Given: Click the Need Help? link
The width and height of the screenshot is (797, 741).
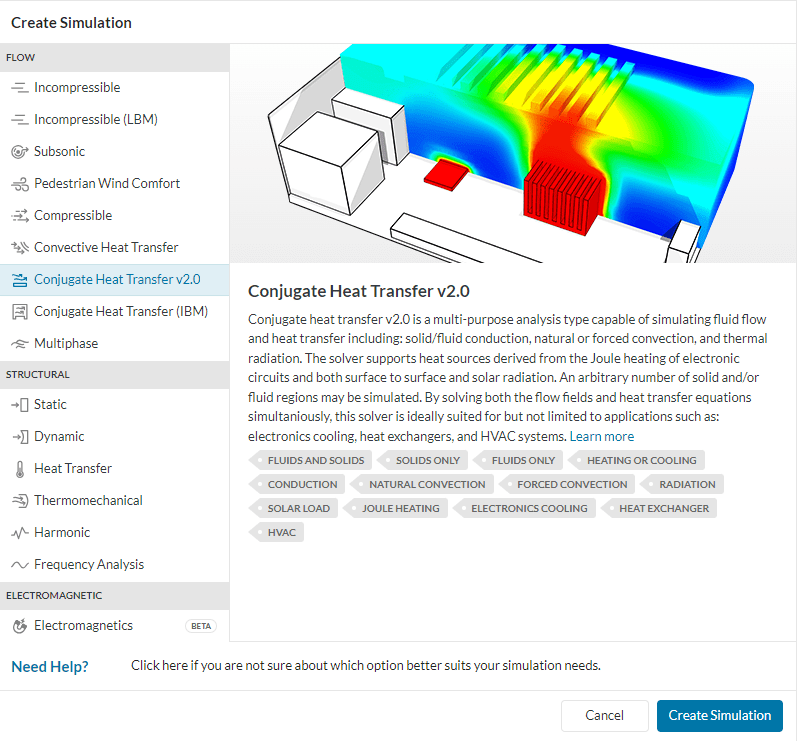Looking at the screenshot, I should [x=50, y=667].
